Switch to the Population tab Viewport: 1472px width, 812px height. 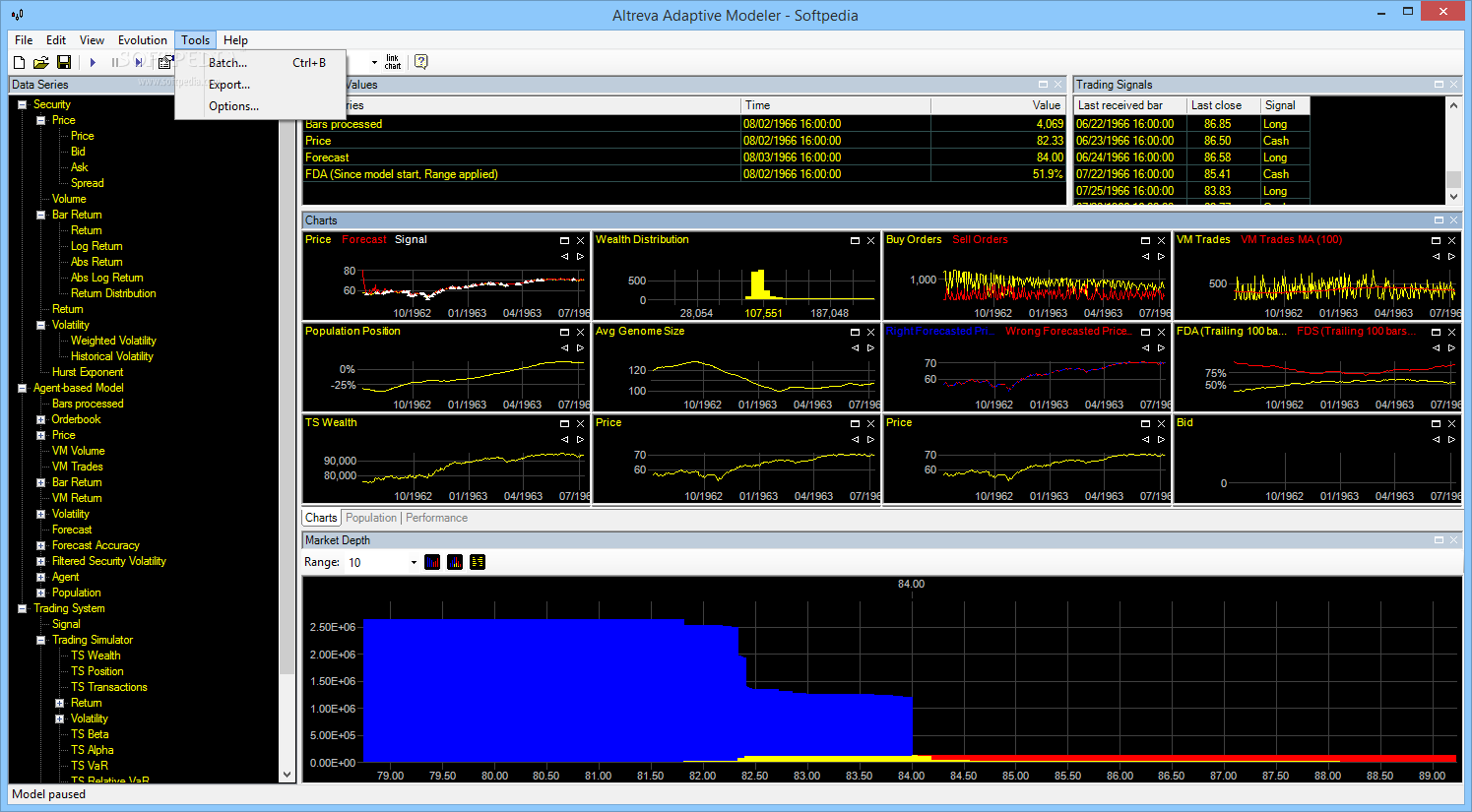pos(371,518)
